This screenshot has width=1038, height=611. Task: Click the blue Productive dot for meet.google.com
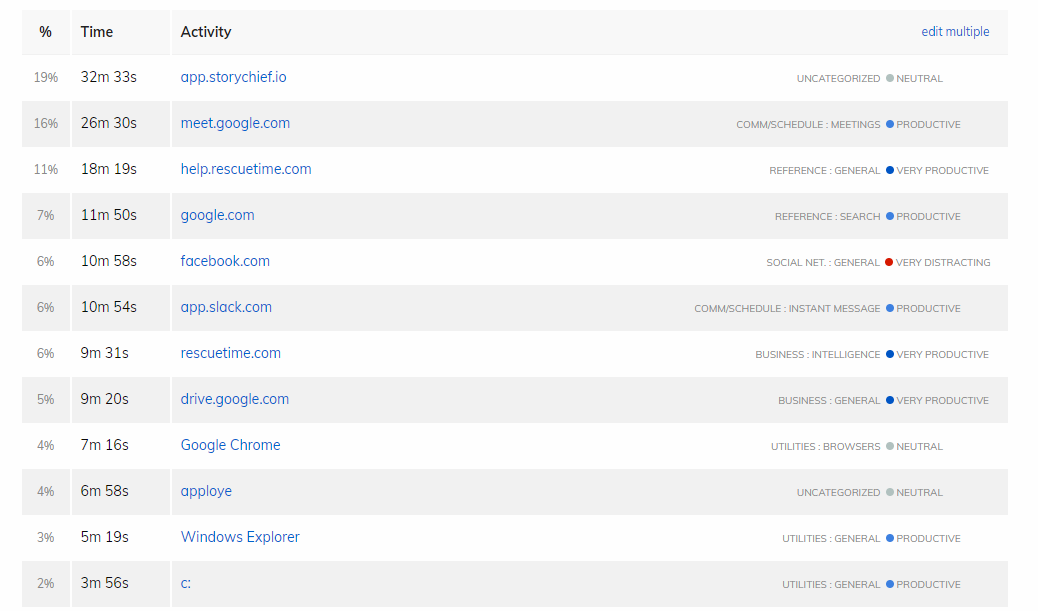click(x=889, y=125)
